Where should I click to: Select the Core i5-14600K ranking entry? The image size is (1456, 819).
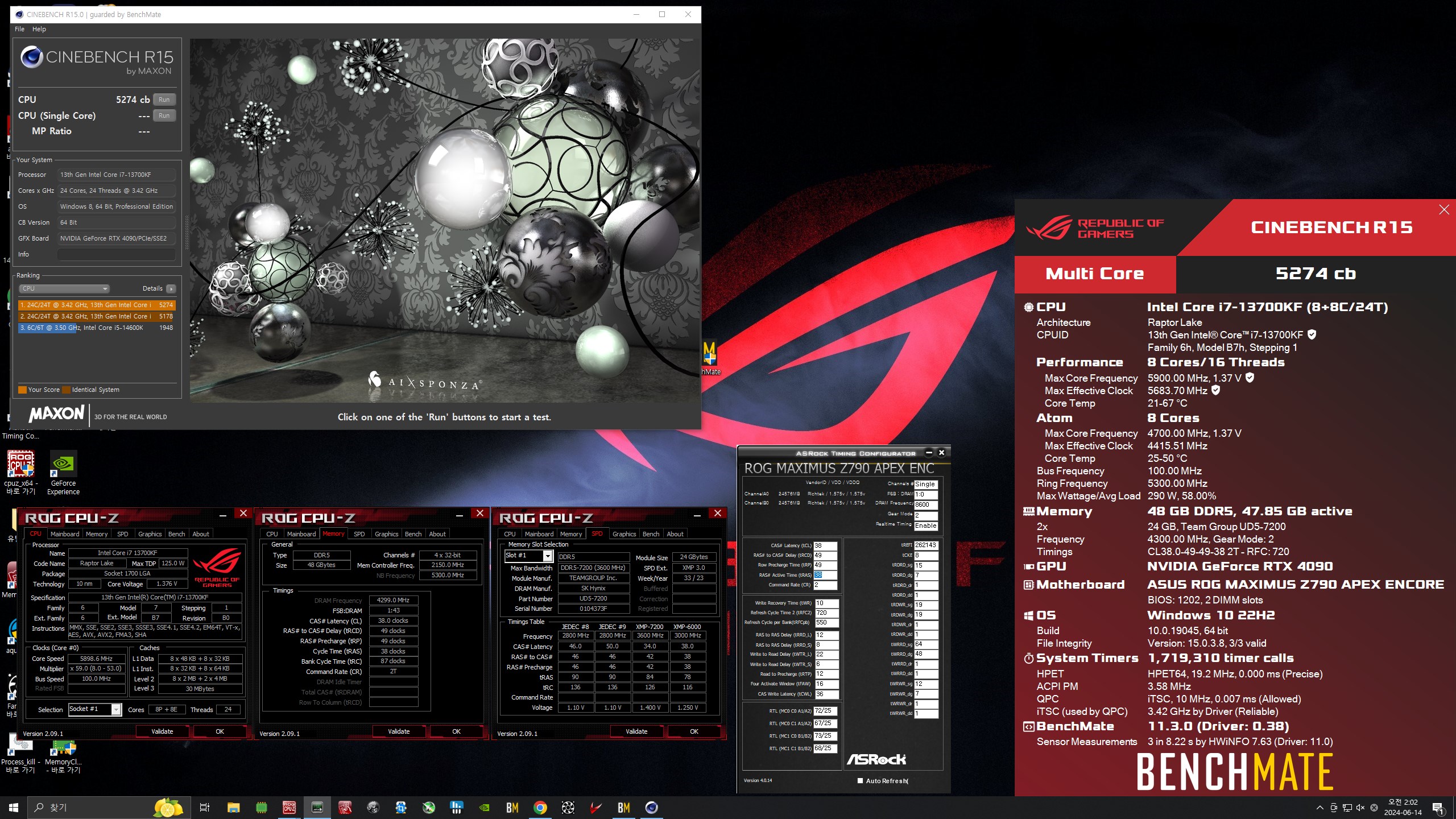coord(97,328)
